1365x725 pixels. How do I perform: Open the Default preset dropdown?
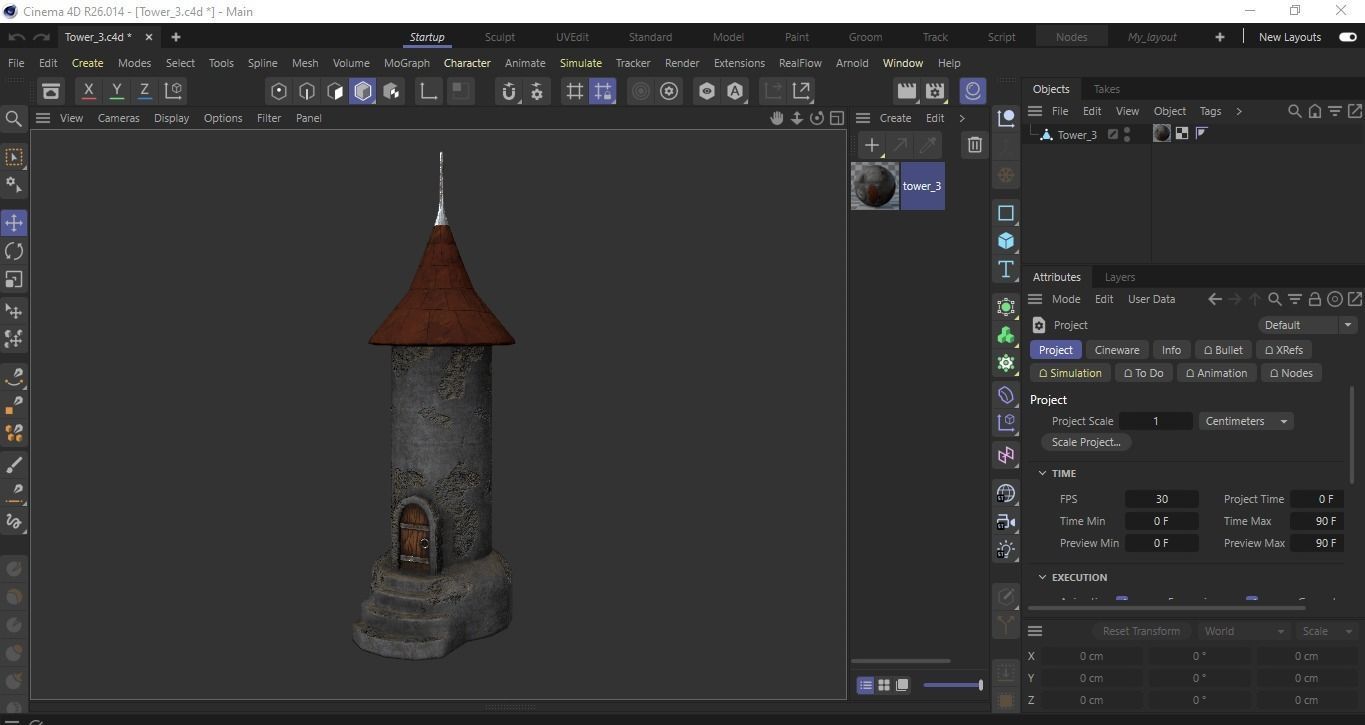pos(1307,325)
